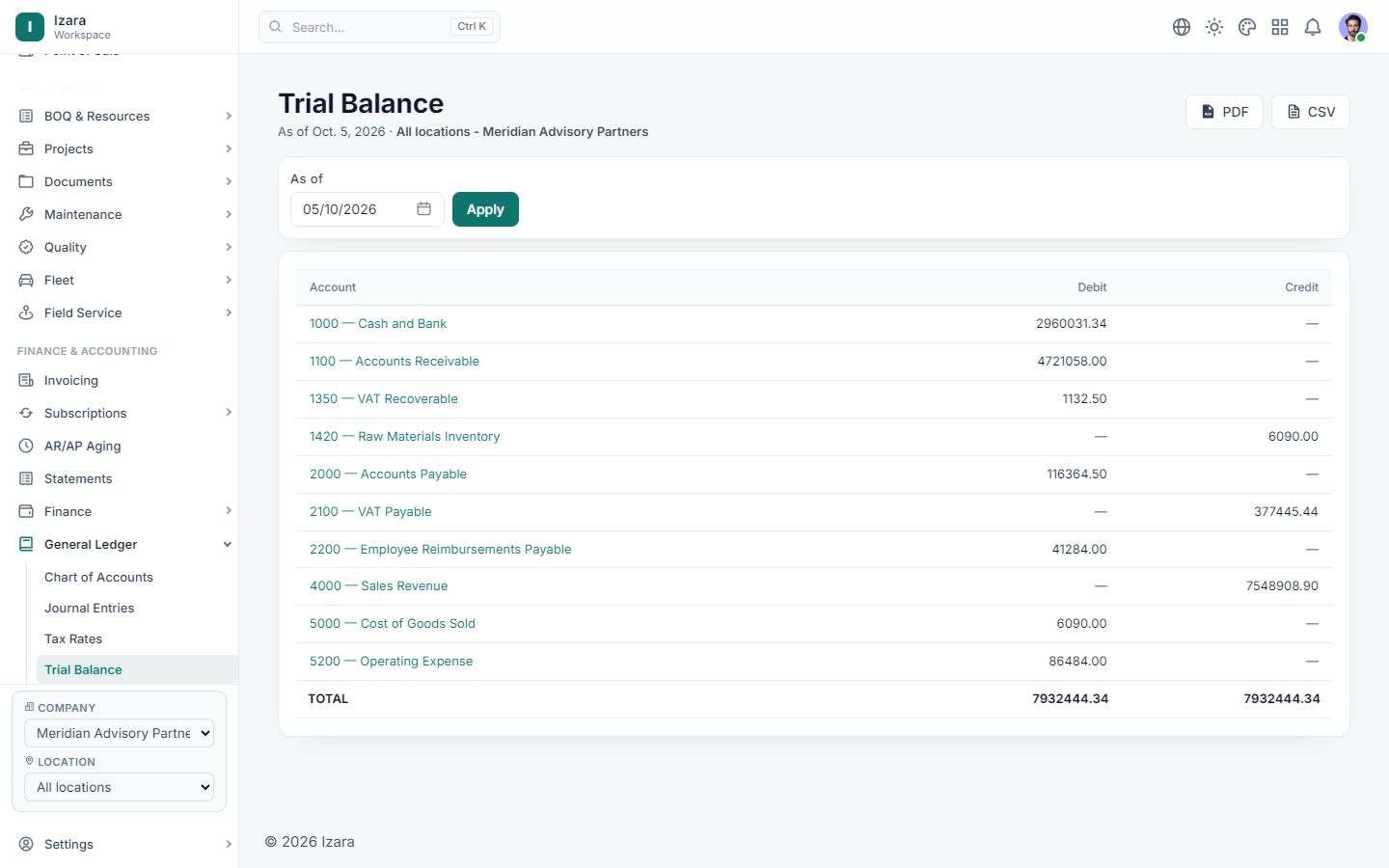Click the Quality badge icon
1389x868 pixels.
[26, 247]
